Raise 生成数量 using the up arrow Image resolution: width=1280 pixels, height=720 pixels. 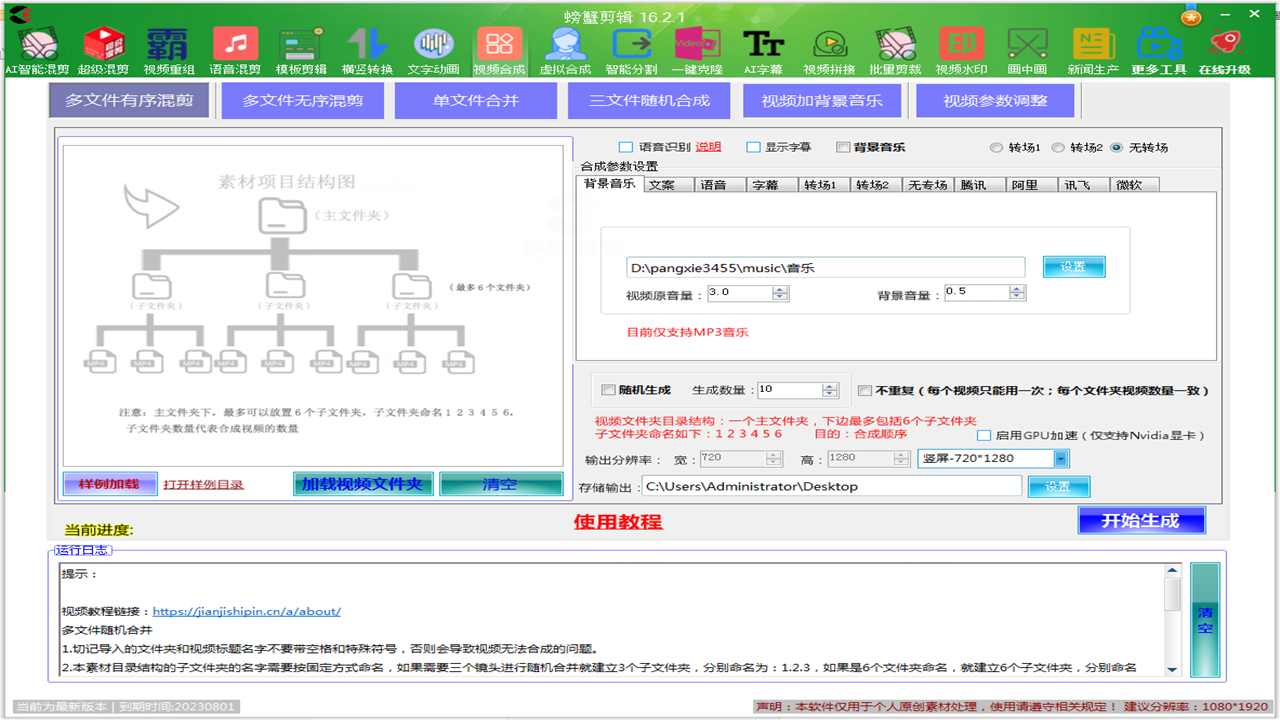828,386
